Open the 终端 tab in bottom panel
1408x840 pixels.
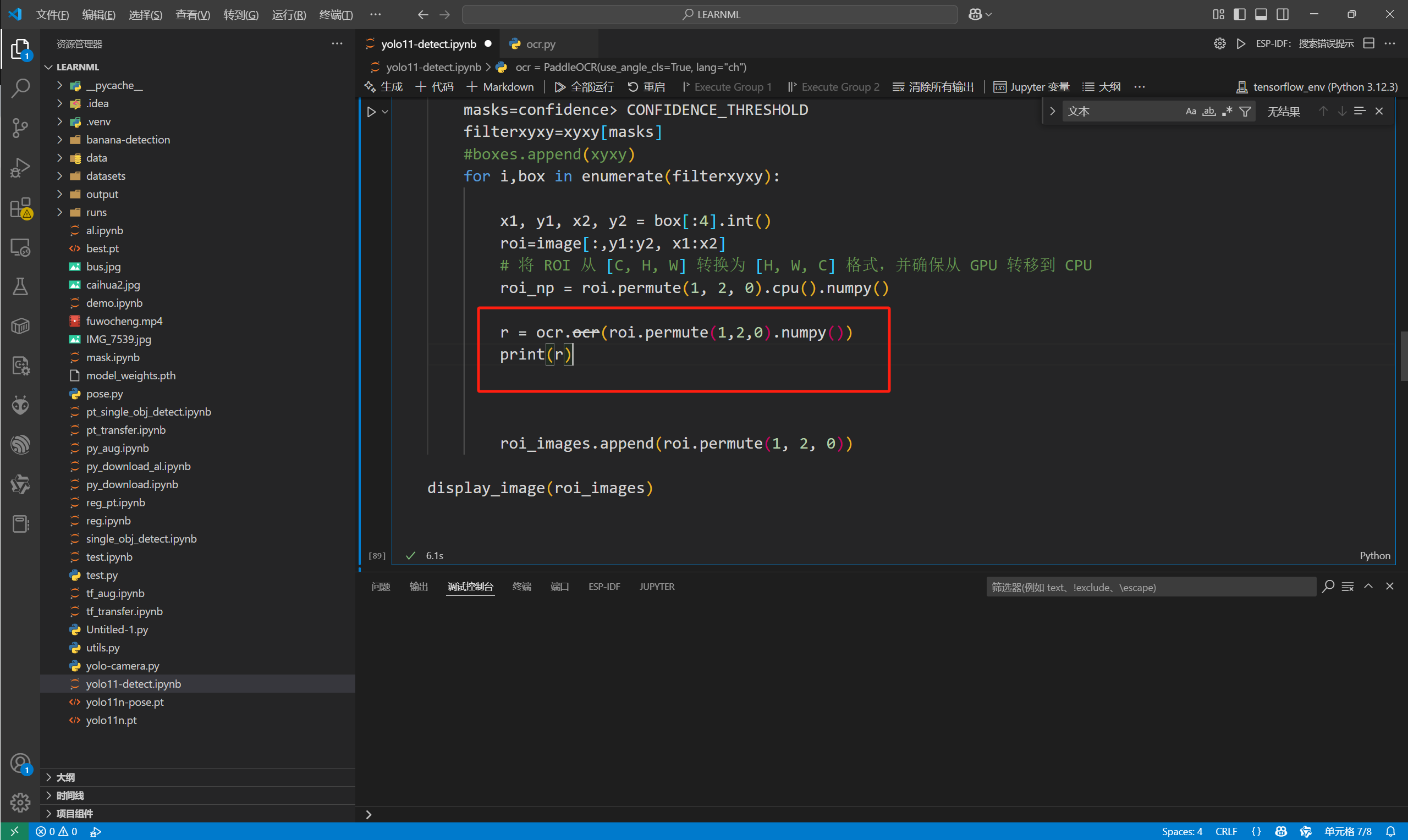[x=521, y=587]
